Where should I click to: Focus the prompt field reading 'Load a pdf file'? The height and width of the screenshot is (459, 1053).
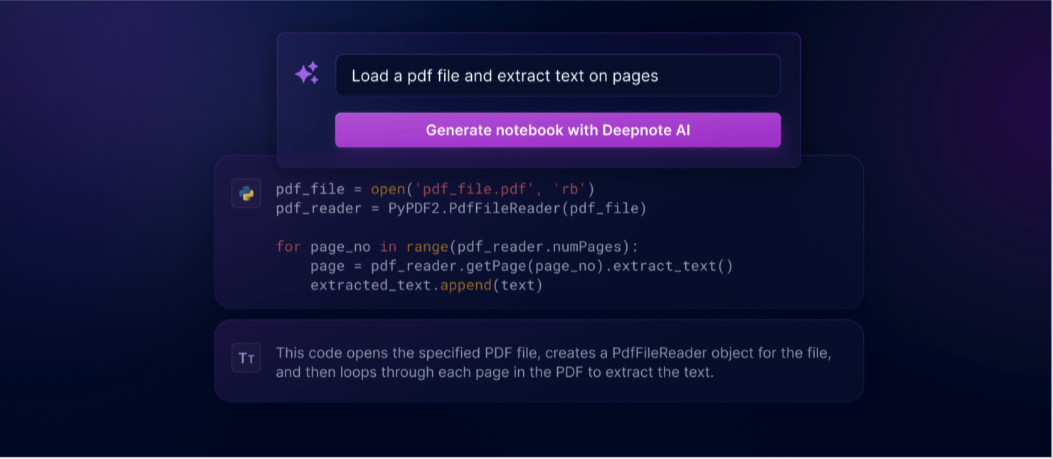pos(557,75)
